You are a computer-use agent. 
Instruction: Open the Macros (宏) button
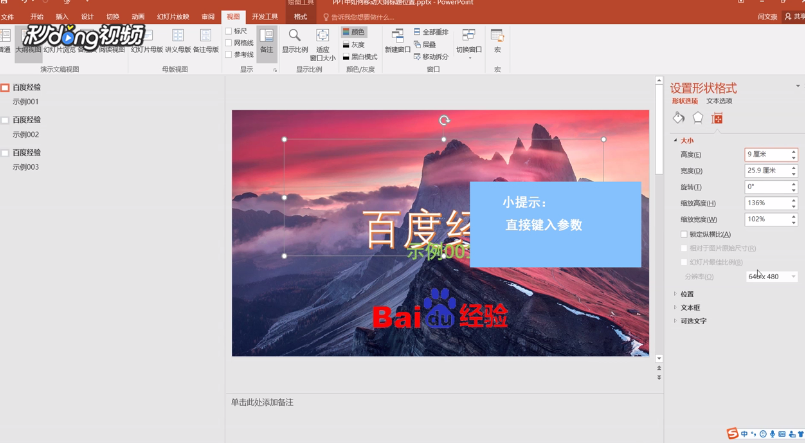tap(497, 41)
